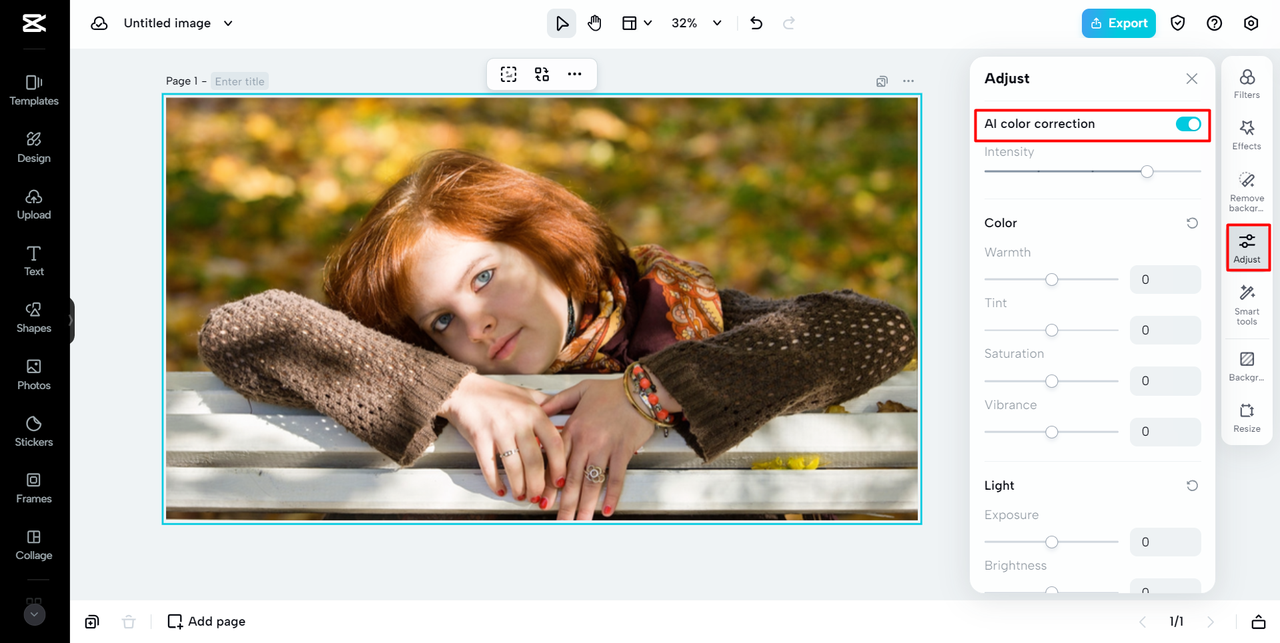
Task: Open settings hexagon gear icon
Action: (1251, 23)
